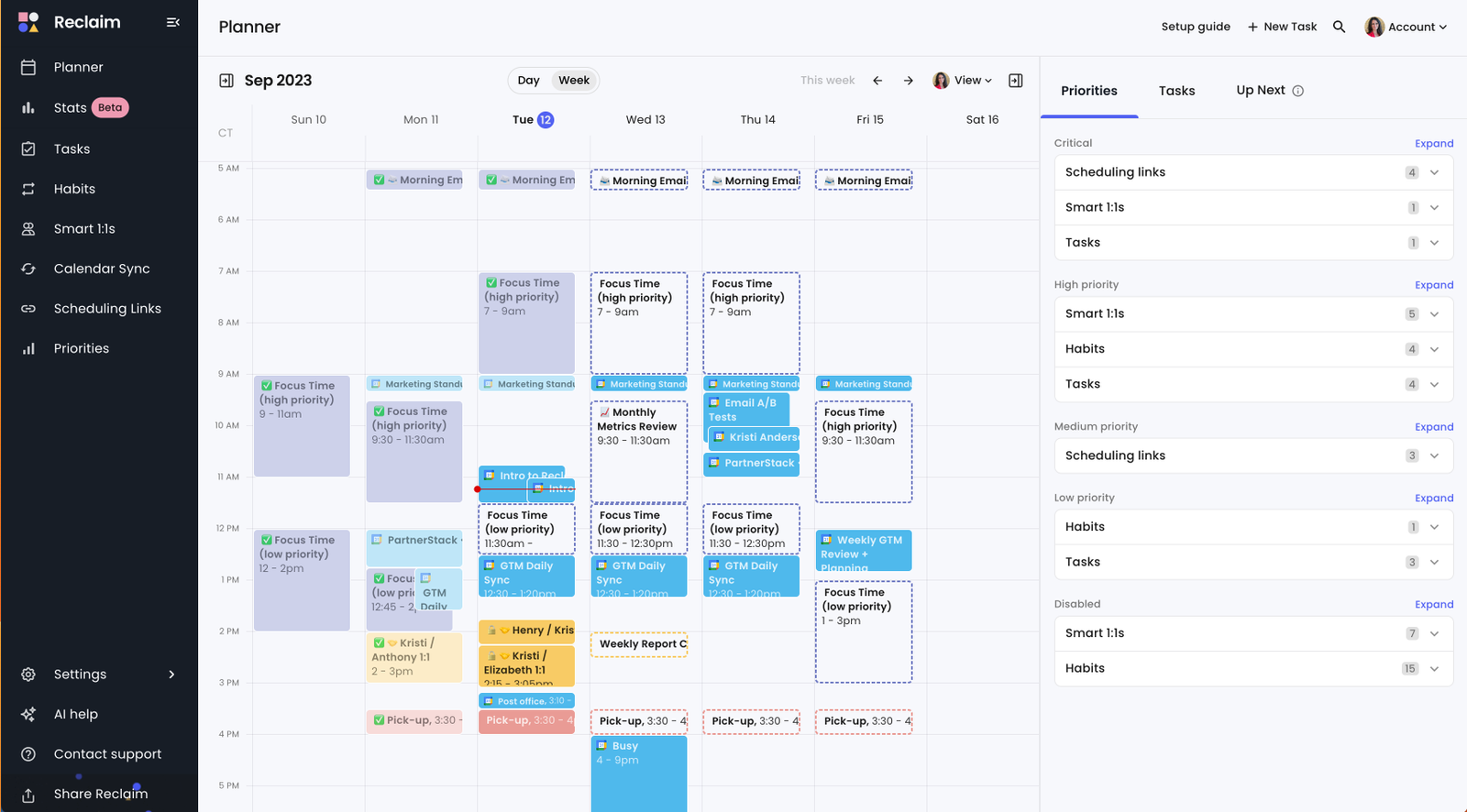Viewport: 1467px width, 812px height.
Task: Open the Account dropdown
Action: pos(1406,27)
